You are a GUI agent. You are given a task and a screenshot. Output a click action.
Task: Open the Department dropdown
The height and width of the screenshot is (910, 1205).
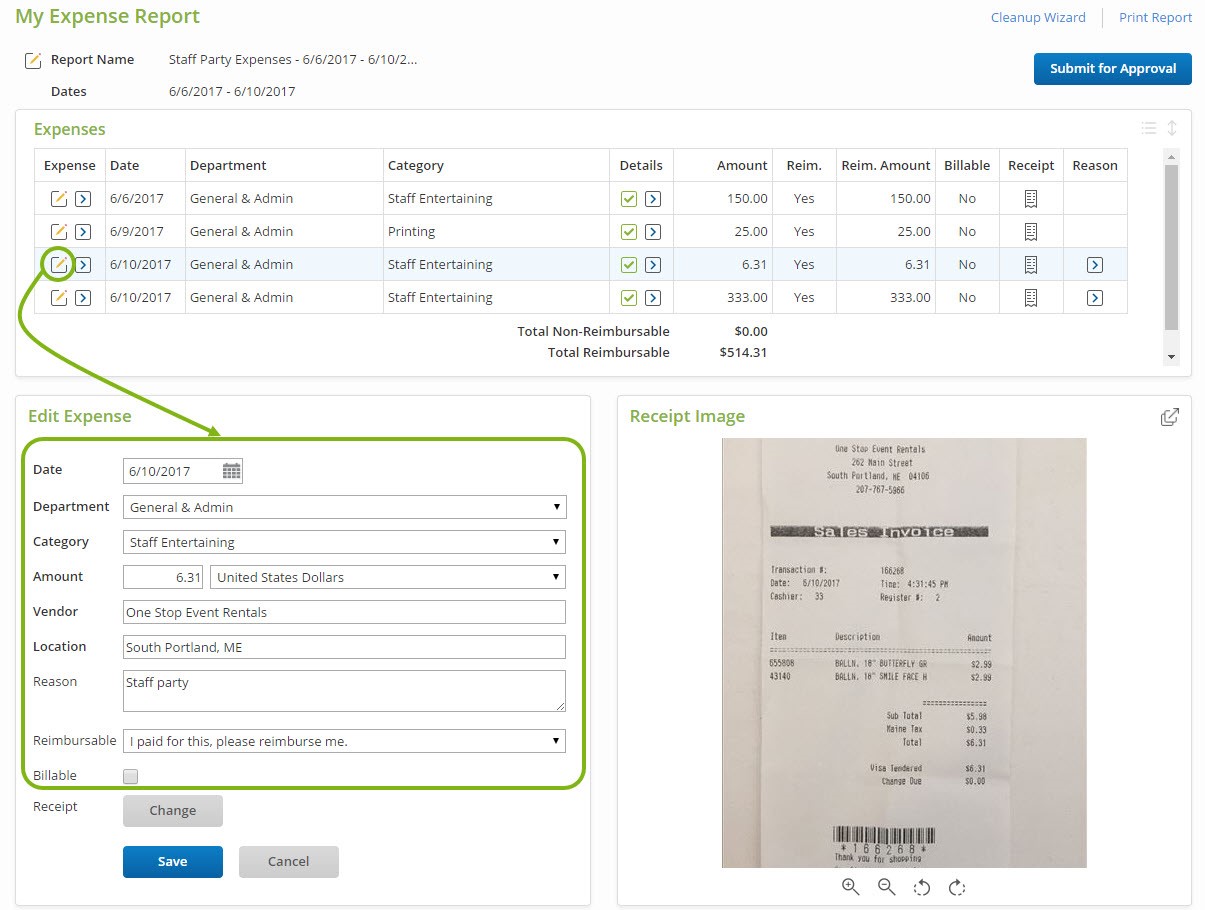tap(557, 507)
